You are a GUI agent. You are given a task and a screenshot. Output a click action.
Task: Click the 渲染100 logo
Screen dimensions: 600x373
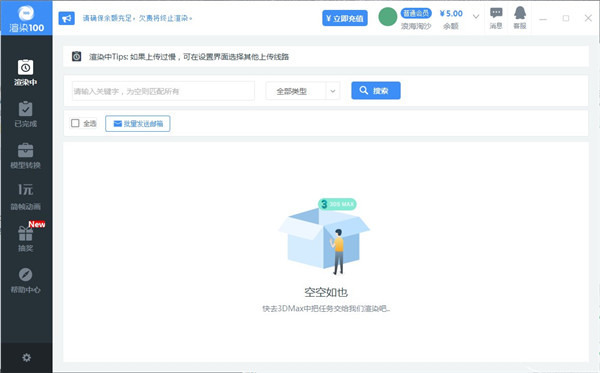pos(26,18)
